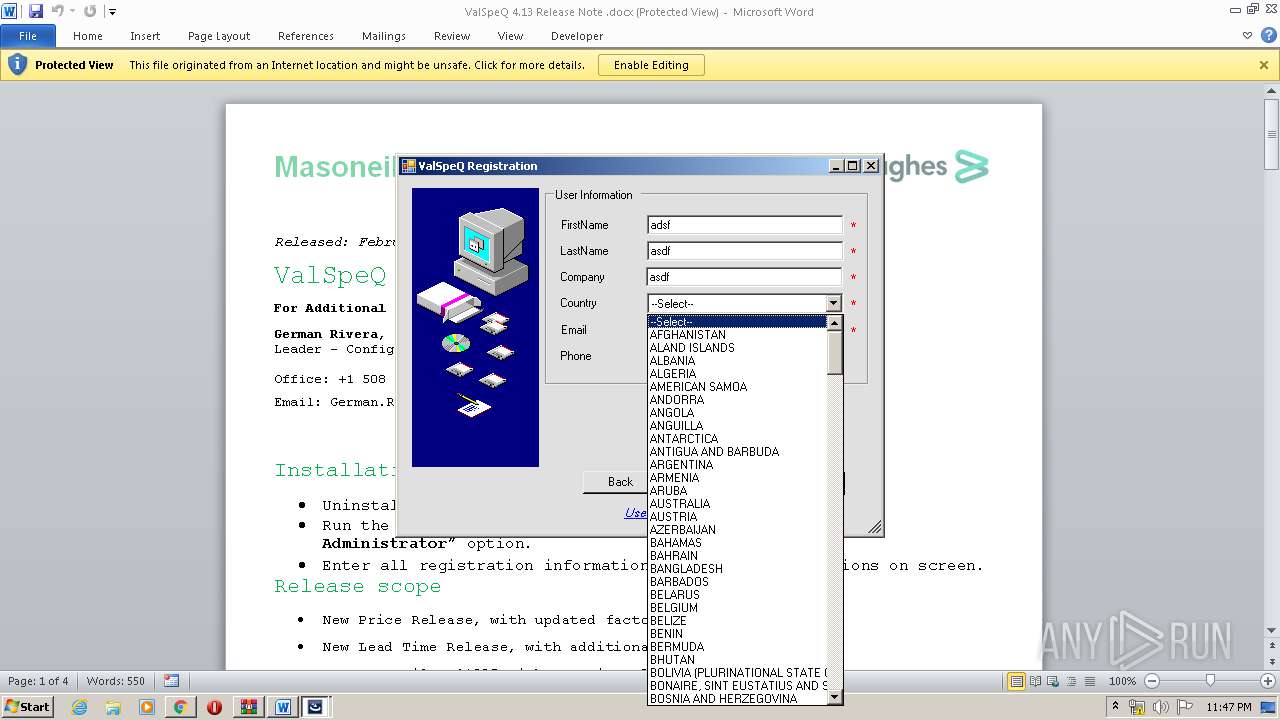Click the Protected View shield icon

17,65
